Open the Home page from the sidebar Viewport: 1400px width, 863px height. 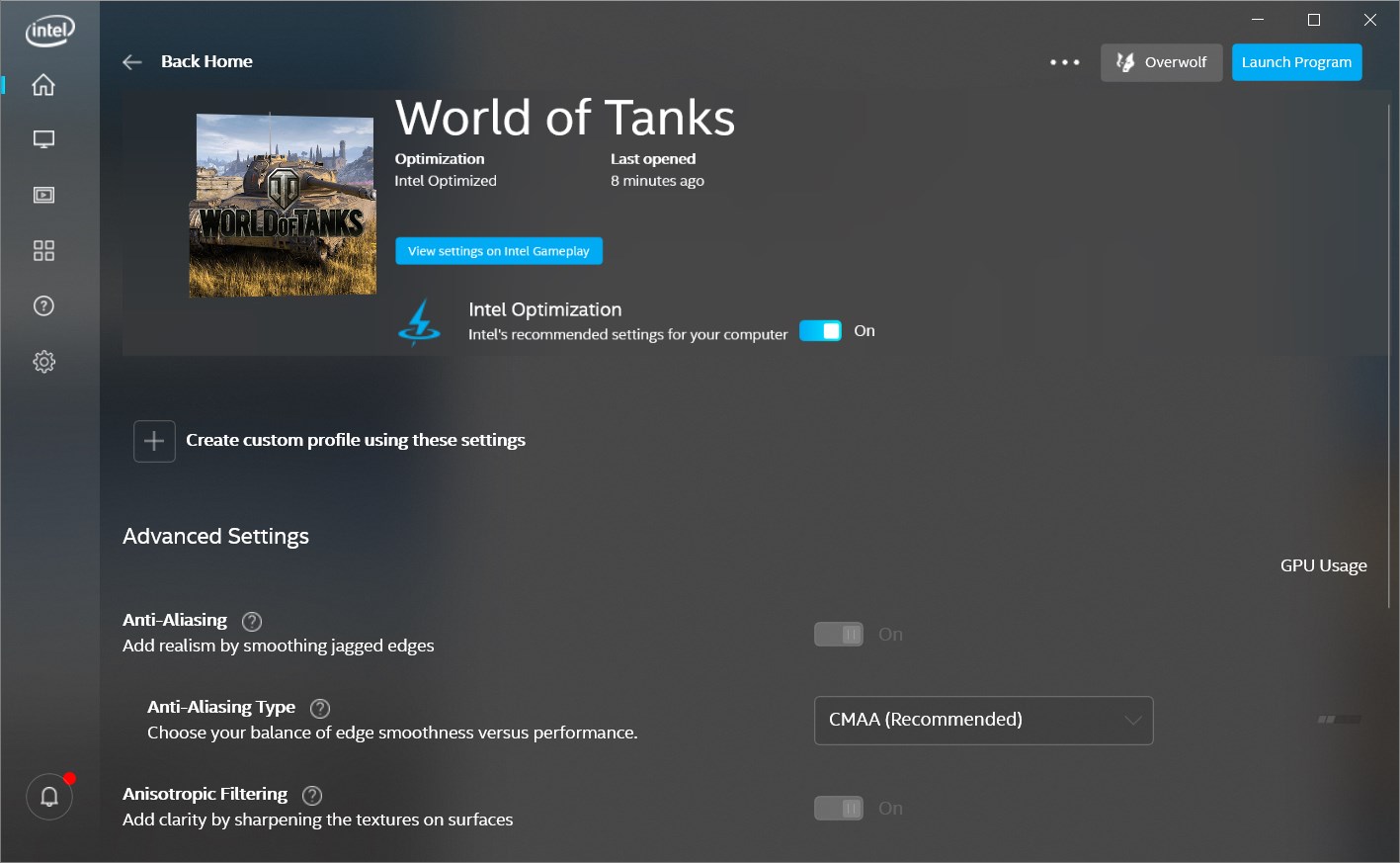coord(43,85)
